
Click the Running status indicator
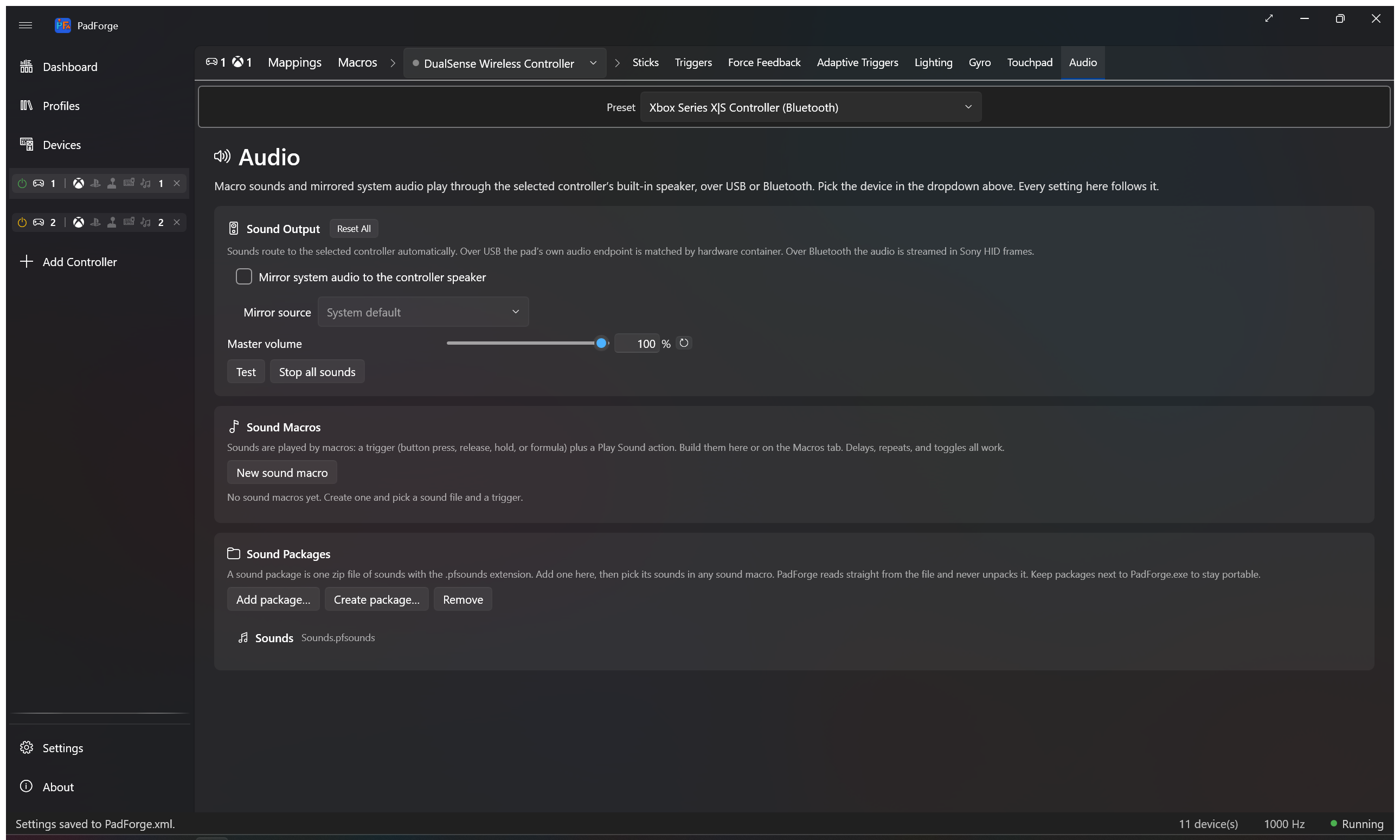coord(1357,824)
